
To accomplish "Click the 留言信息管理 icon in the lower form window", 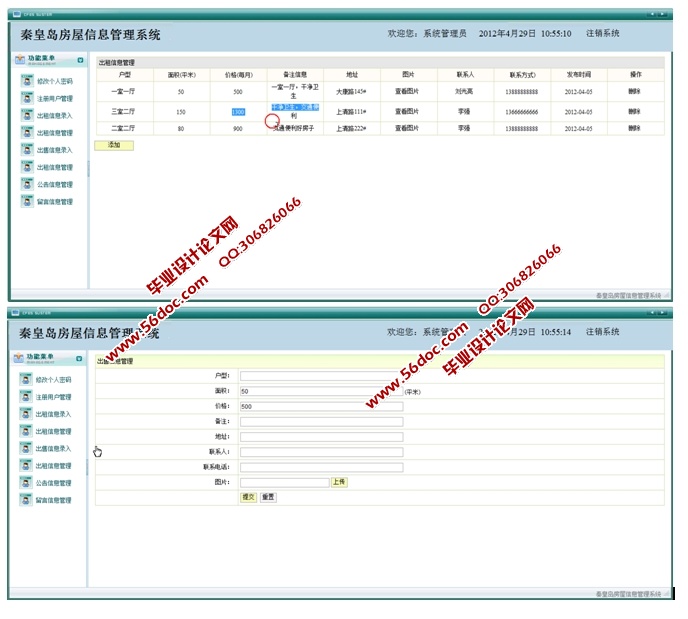I will tap(28, 500).
